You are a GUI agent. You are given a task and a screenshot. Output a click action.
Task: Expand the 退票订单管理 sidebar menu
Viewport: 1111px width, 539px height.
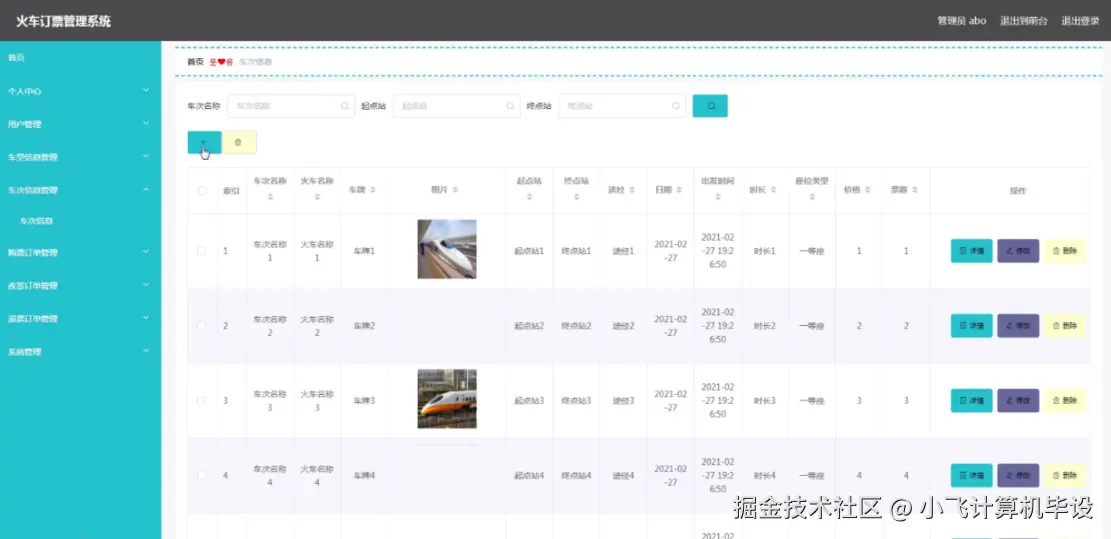(x=80, y=319)
